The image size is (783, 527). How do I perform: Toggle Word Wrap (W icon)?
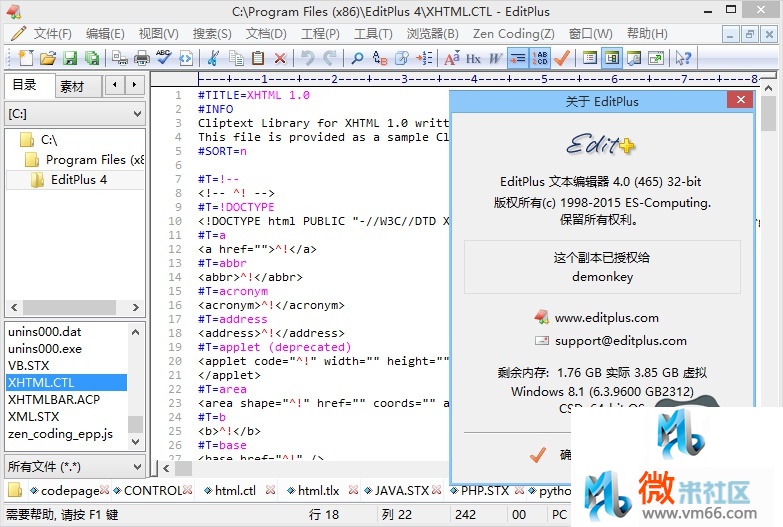coord(495,58)
